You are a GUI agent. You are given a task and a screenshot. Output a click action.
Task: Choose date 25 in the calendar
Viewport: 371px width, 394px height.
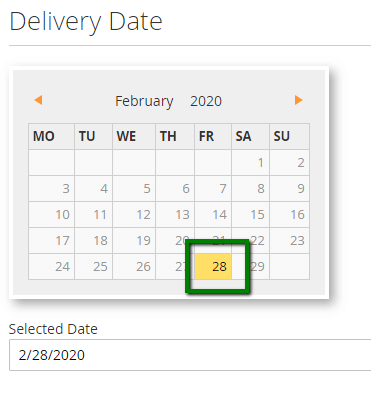pyautogui.click(x=94, y=267)
